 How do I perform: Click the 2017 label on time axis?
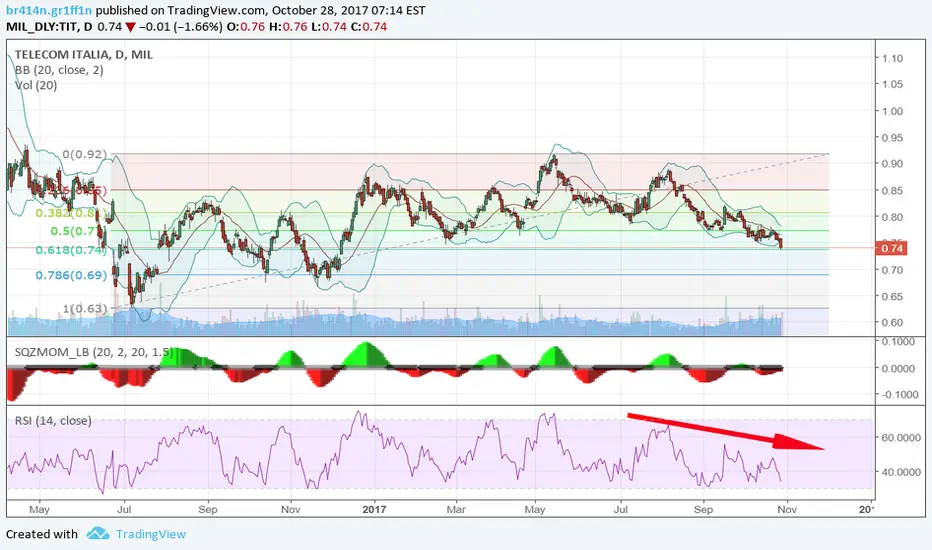pyautogui.click(x=374, y=509)
